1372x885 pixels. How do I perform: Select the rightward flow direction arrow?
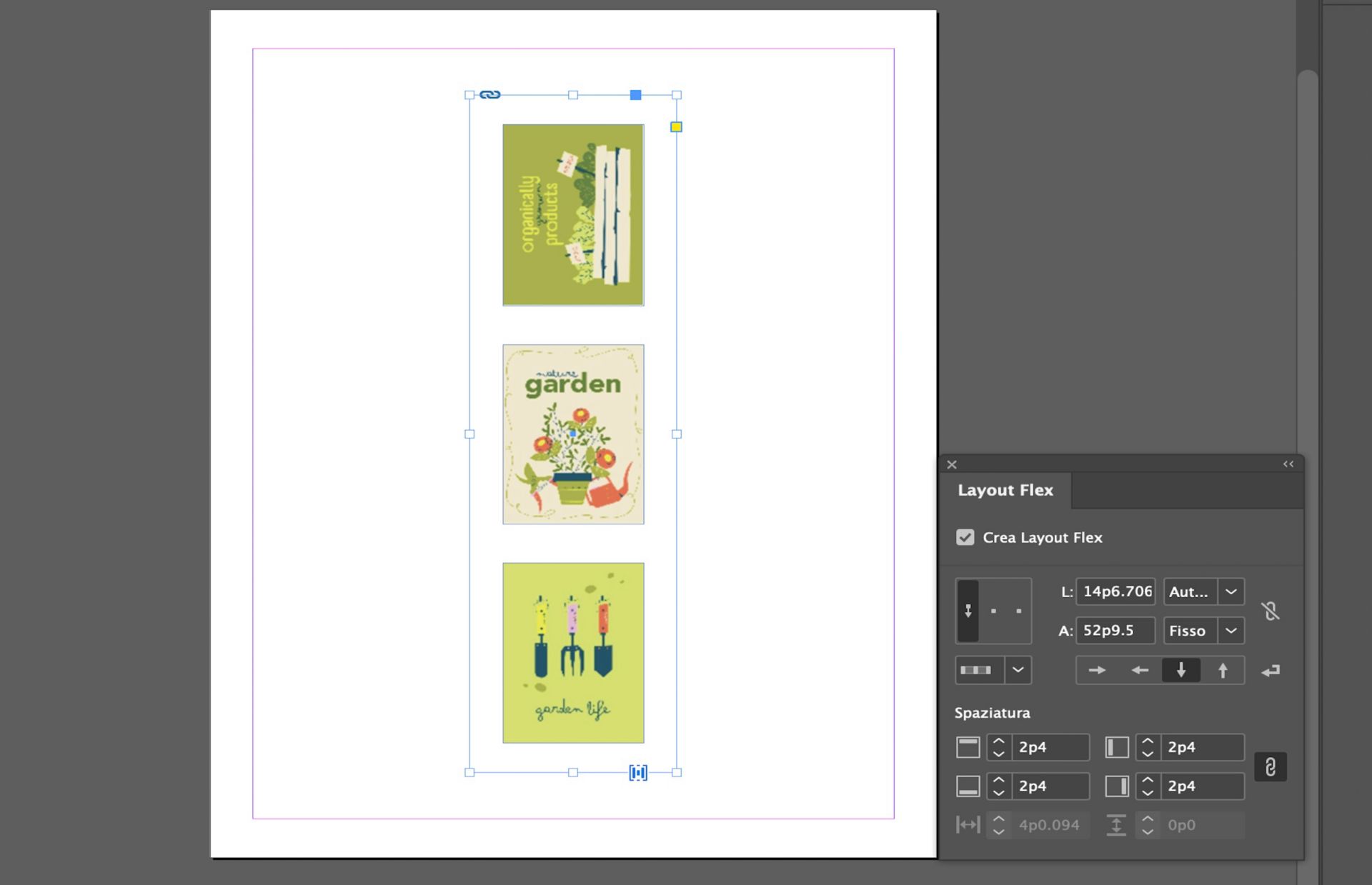click(1096, 670)
